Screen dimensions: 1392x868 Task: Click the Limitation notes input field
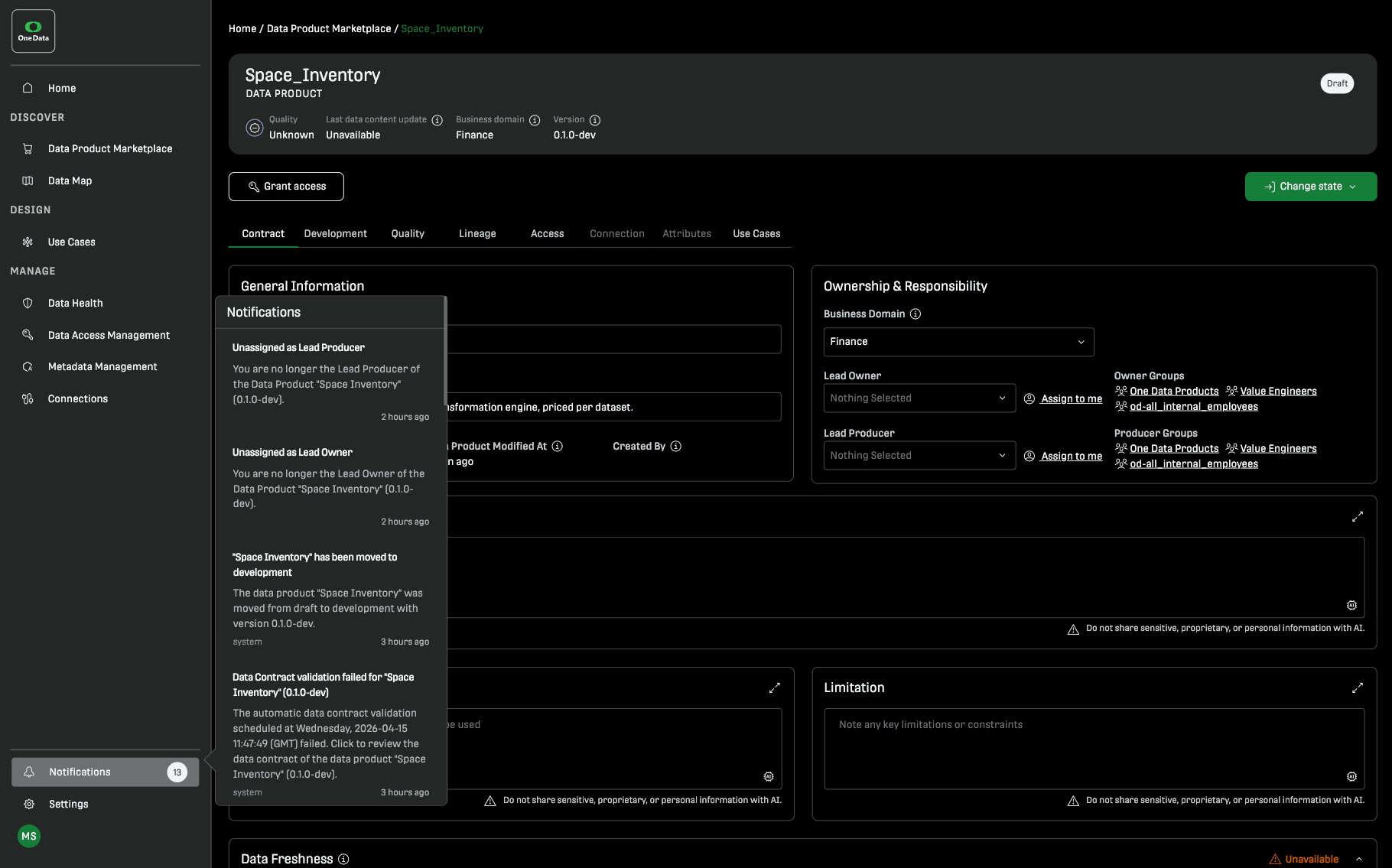point(1094,749)
